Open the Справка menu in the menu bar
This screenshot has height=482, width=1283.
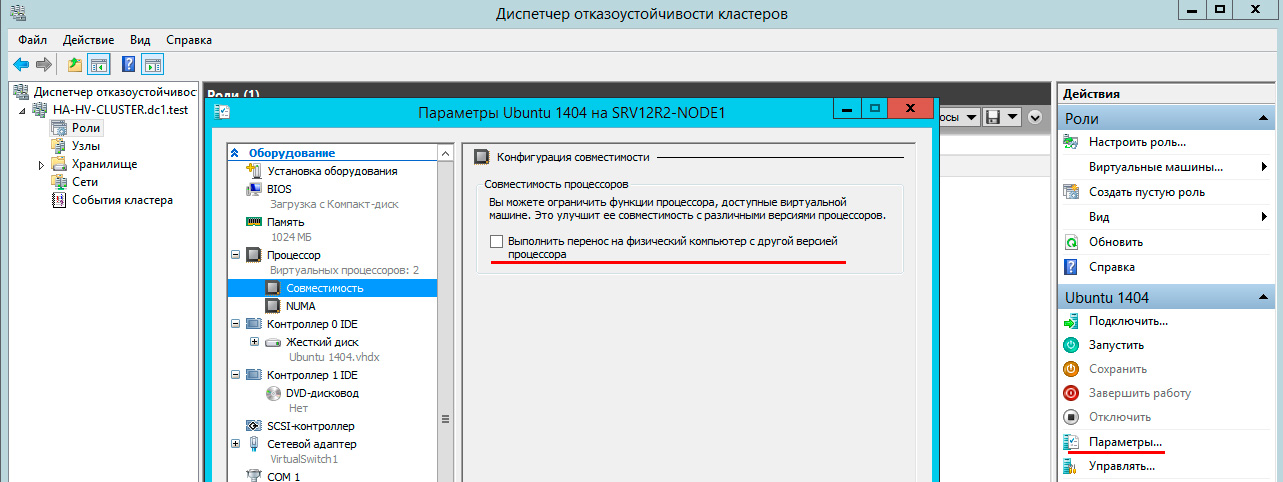(188, 40)
